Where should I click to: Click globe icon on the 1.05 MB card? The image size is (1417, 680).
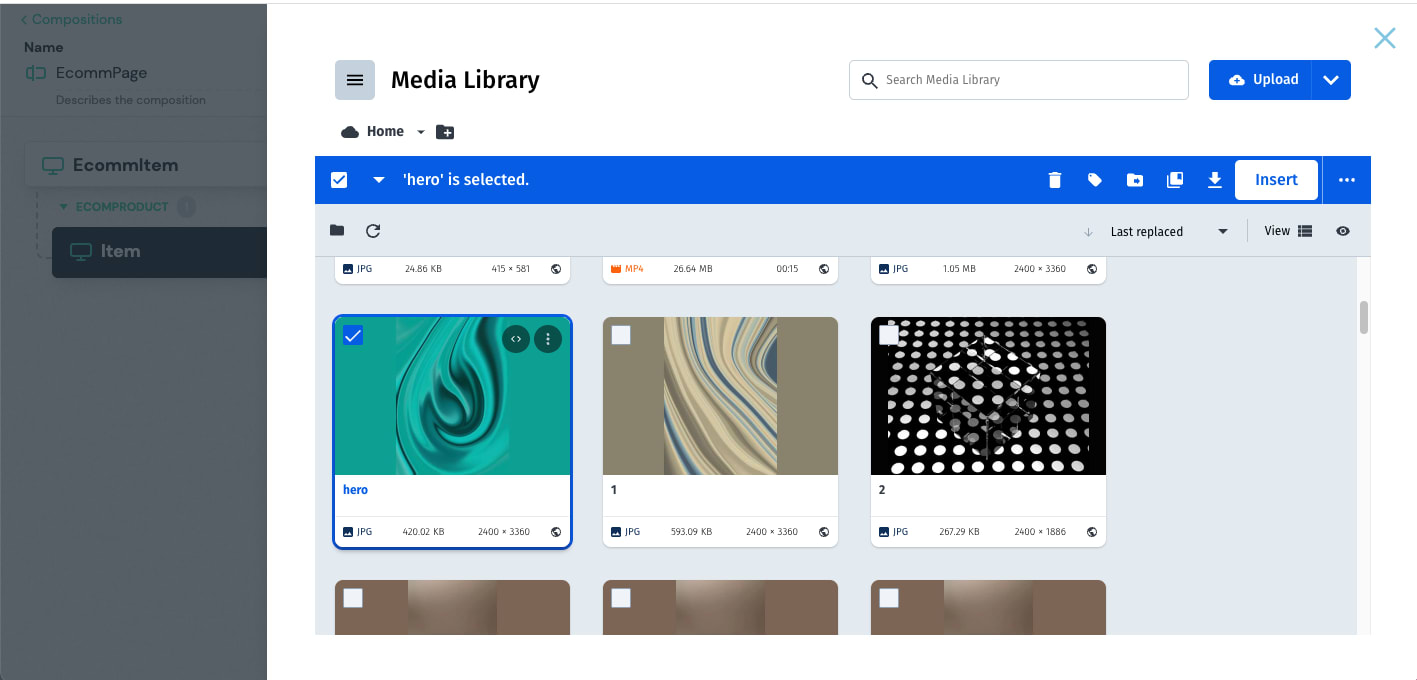coord(1092,269)
